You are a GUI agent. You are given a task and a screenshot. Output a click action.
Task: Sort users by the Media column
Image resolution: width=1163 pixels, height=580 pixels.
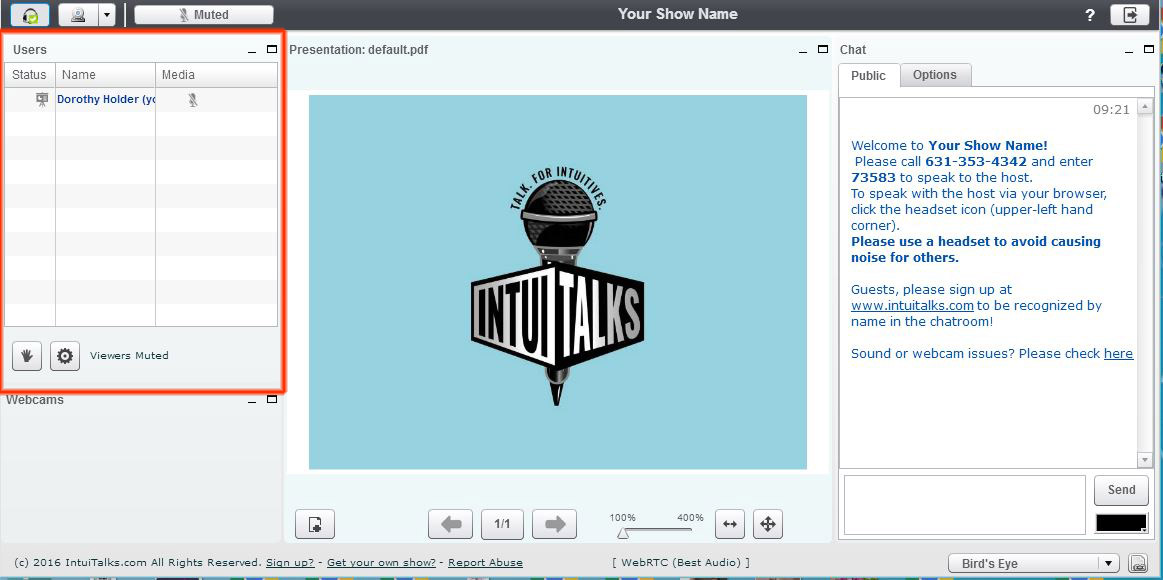point(217,75)
